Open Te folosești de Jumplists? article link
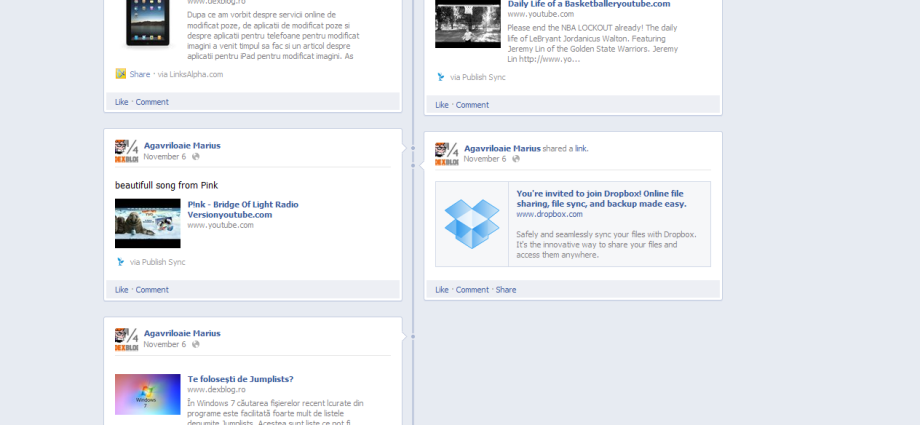The image size is (920, 425). coord(241,379)
